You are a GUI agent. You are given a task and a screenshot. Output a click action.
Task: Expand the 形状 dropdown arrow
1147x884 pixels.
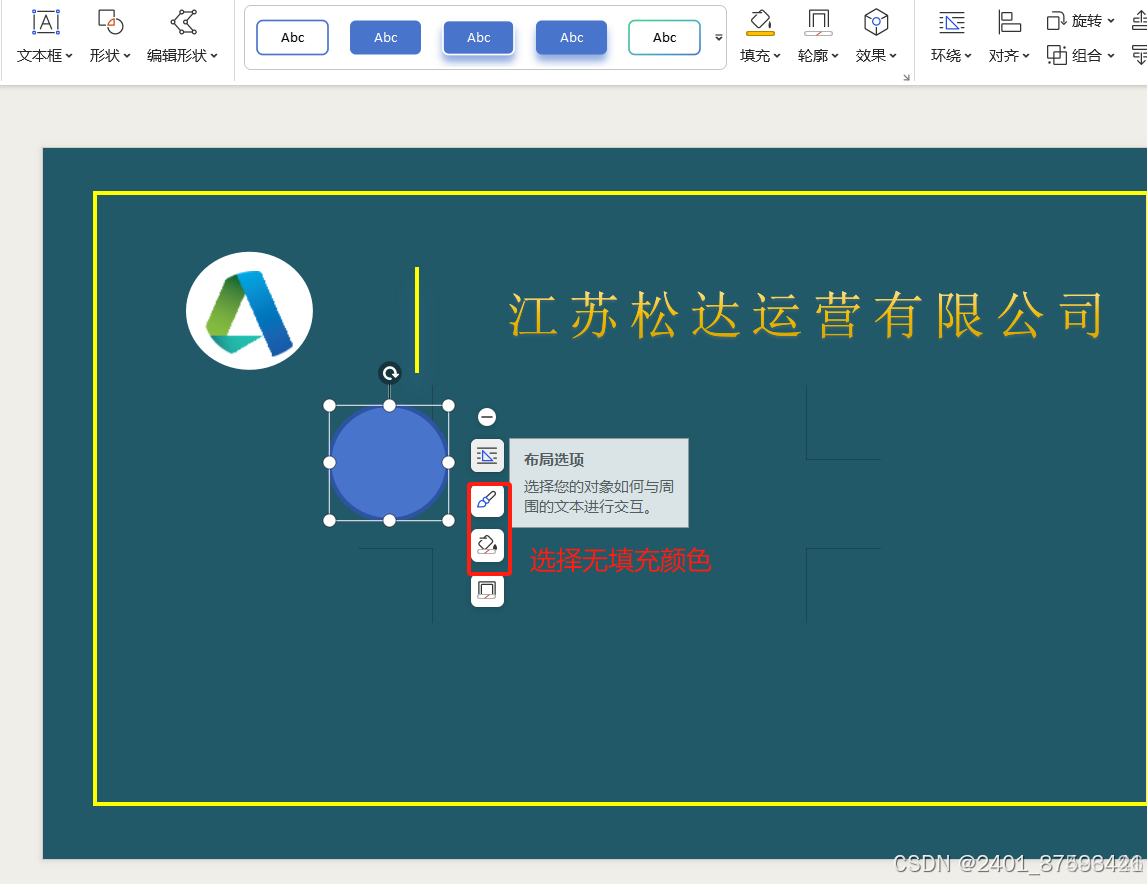click(127, 56)
